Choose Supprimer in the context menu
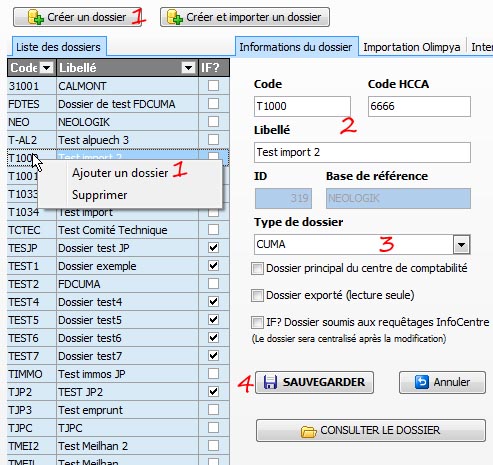The width and height of the screenshot is (493, 465). pyautogui.click(x=99, y=195)
